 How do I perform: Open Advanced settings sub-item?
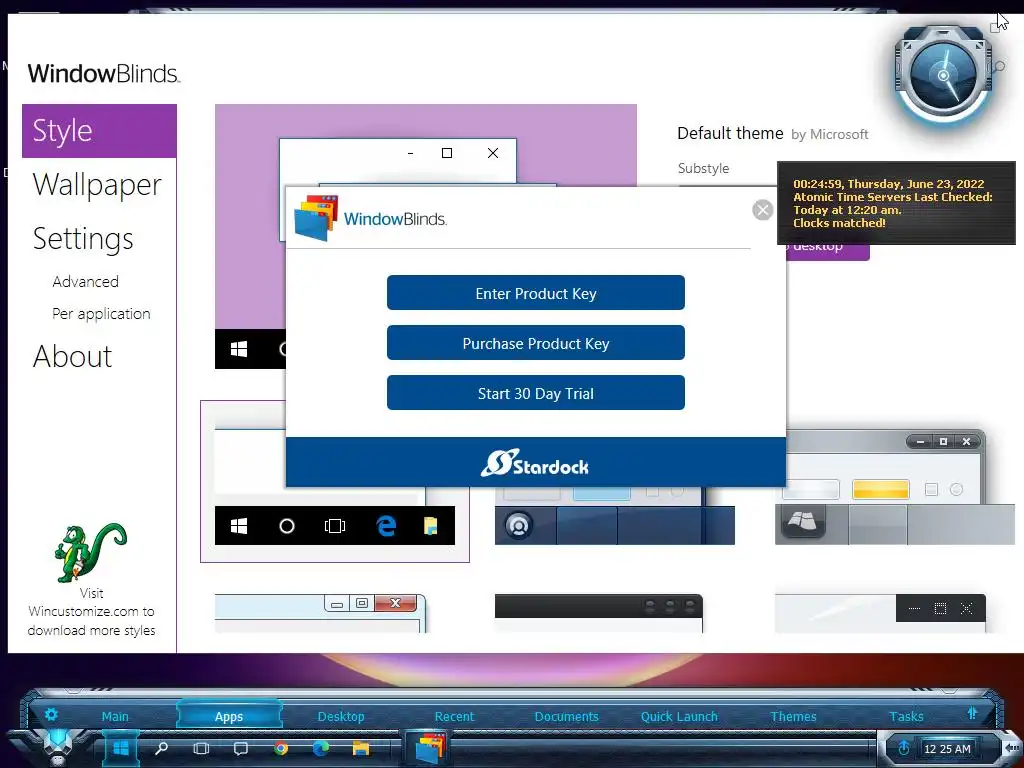click(x=86, y=281)
